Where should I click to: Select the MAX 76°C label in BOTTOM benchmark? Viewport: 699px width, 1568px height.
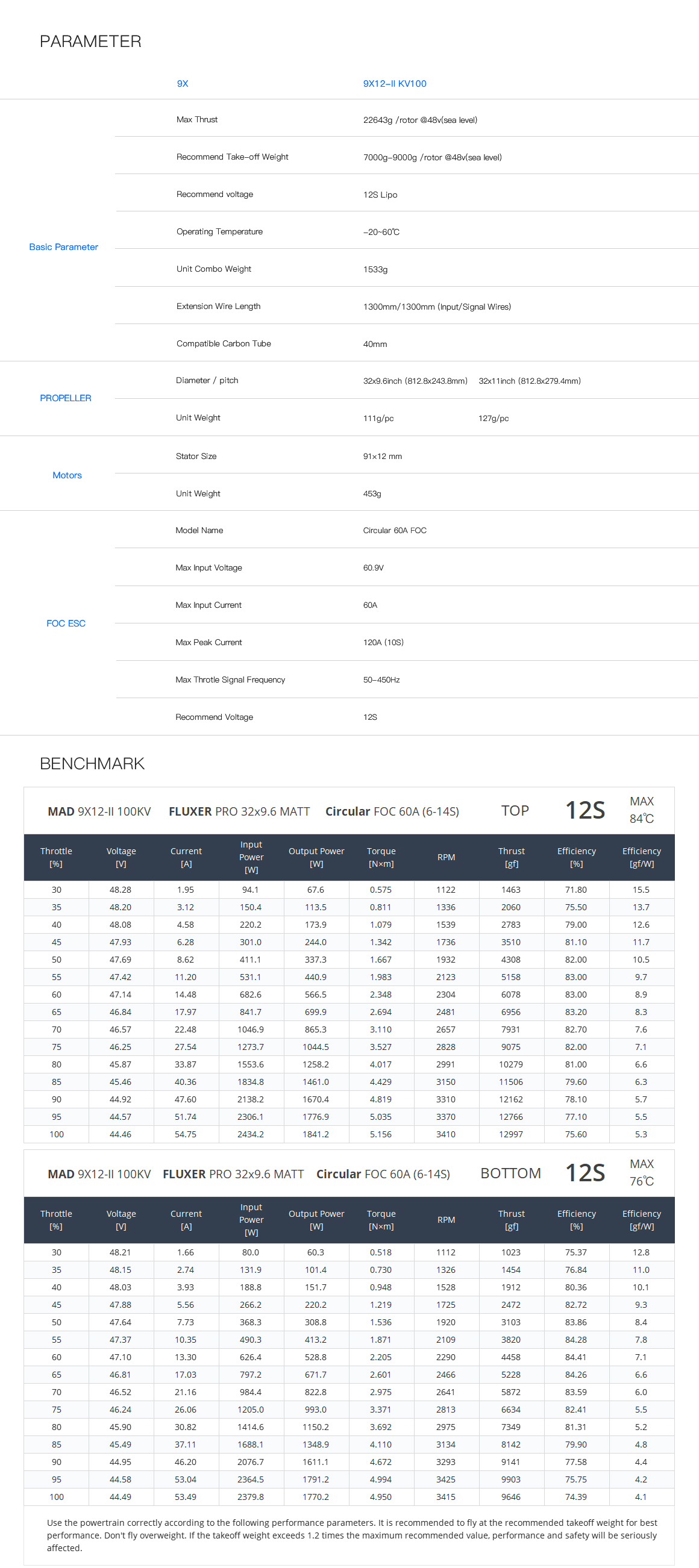[641, 1172]
